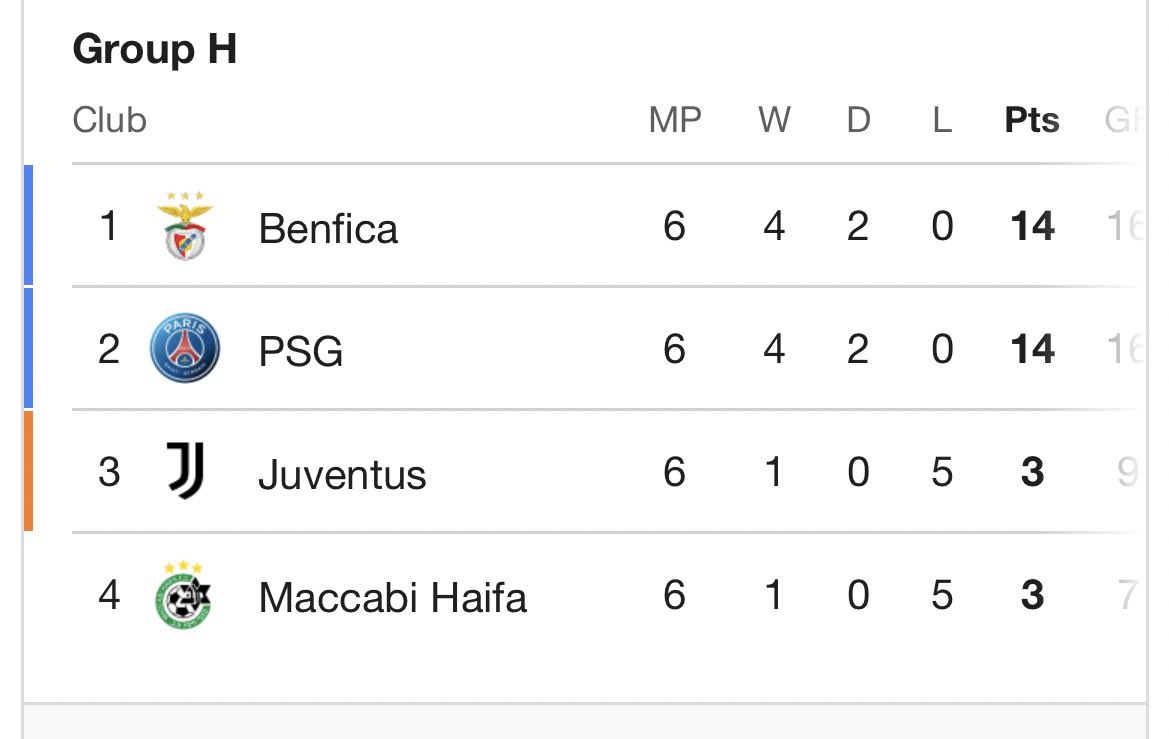The image size is (1169, 739).
Task: Click the Maccabi Haifa crest
Action: (x=183, y=595)
